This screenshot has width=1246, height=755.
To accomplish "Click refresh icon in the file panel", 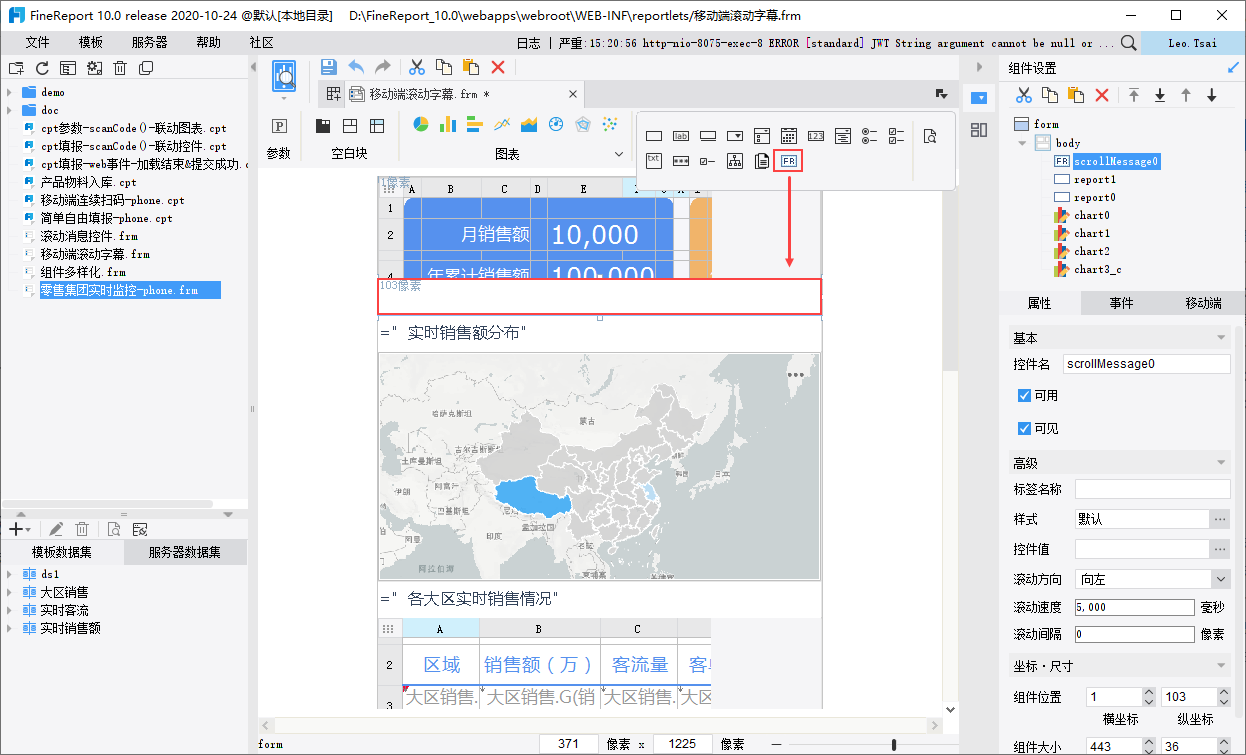I will click(42, 68).
